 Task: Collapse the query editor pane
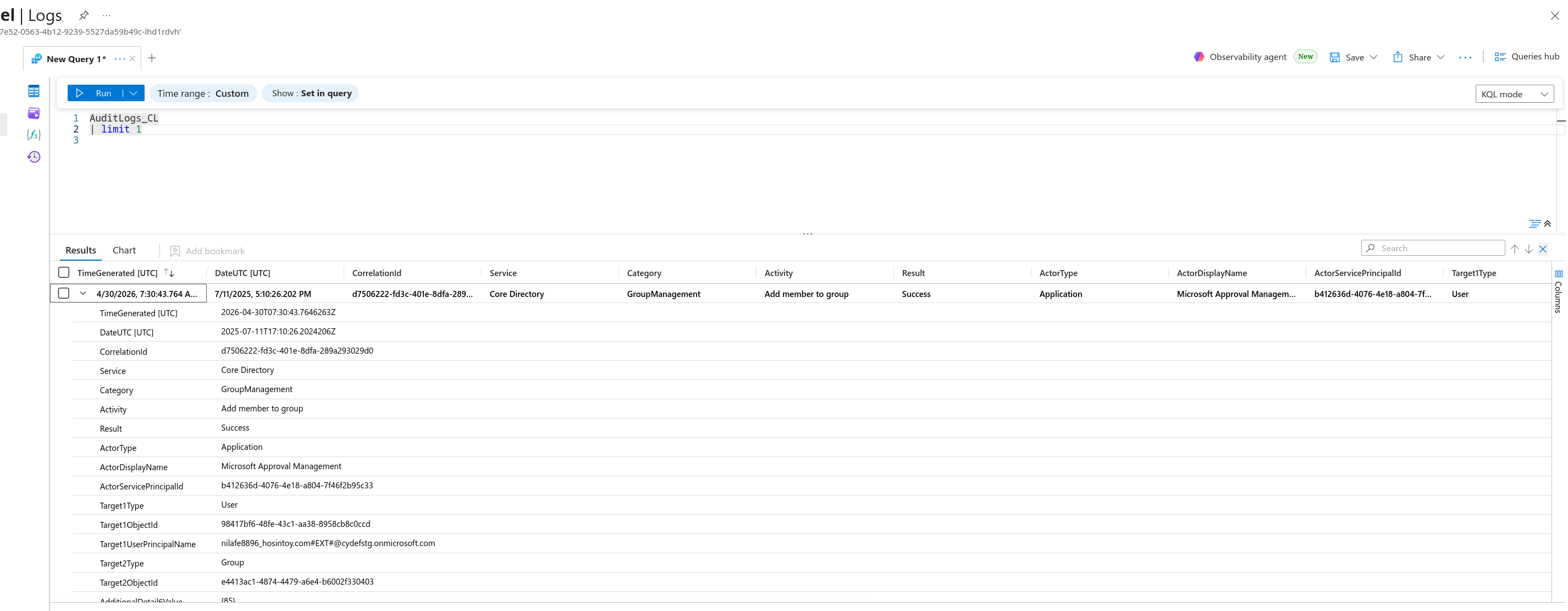point(1547,224)
